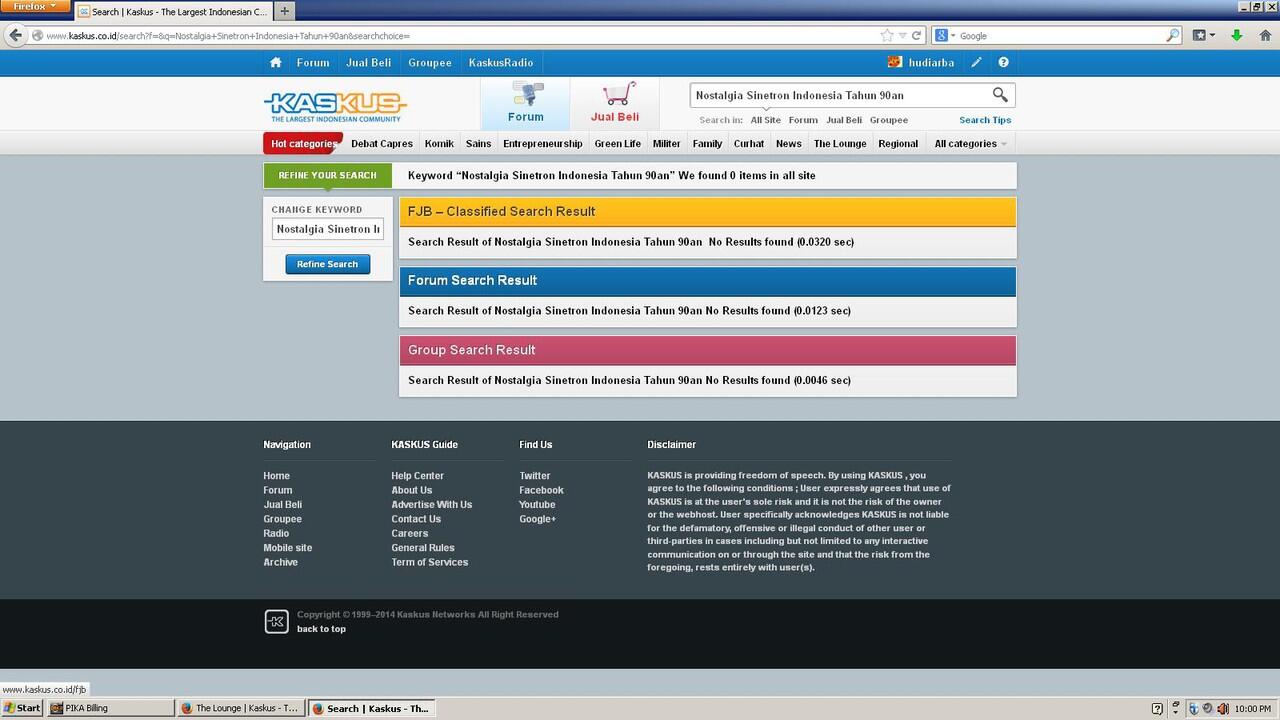Click the Kaskus home icon
Image resolution: width=1280 pixels, height=720 pixels.
[275, 62]
